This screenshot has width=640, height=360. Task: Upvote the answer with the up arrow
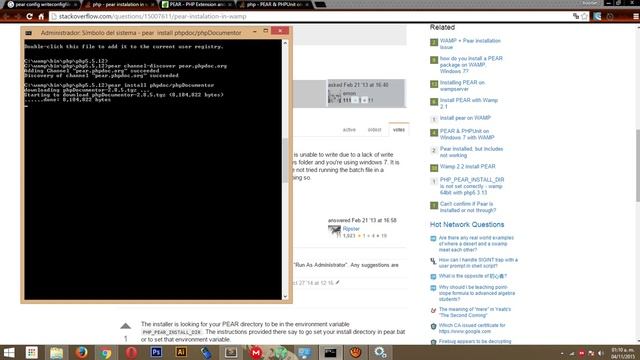click(126, 326)
